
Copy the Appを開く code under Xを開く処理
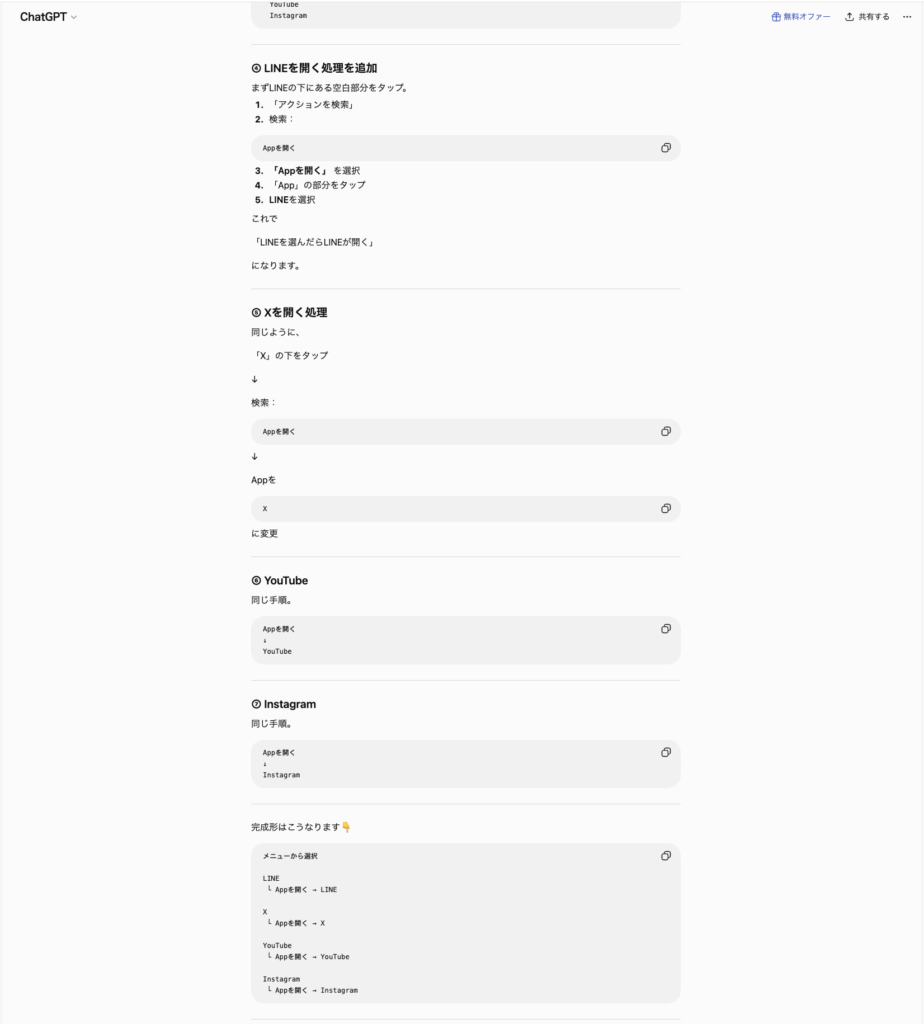665,432
